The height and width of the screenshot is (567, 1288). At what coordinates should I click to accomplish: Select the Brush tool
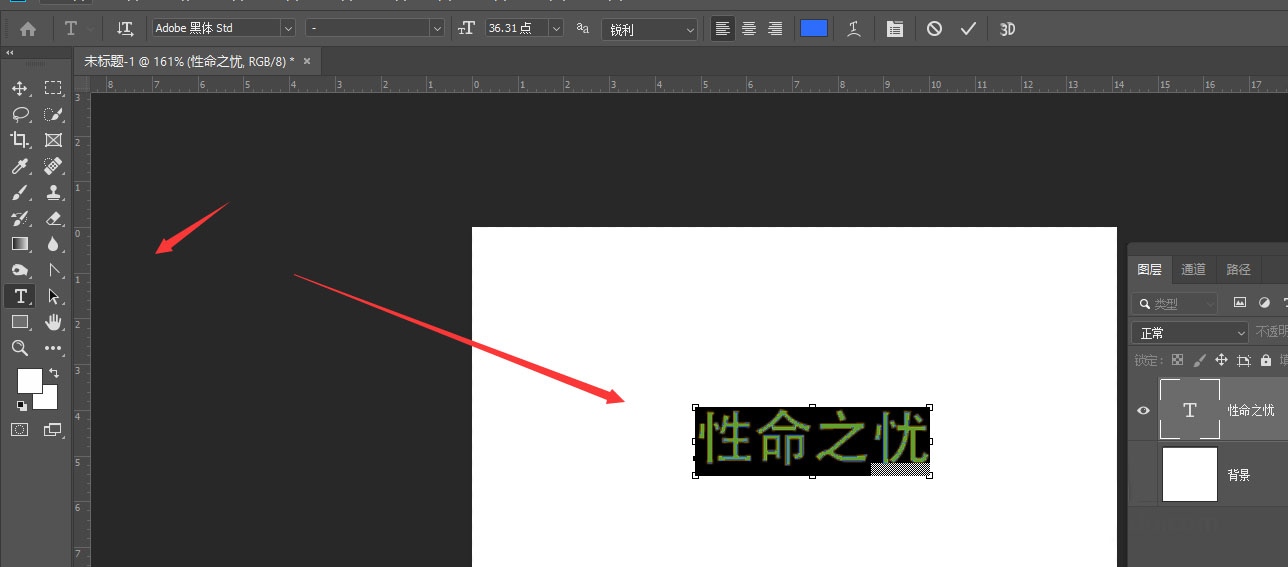coord(20,192)
